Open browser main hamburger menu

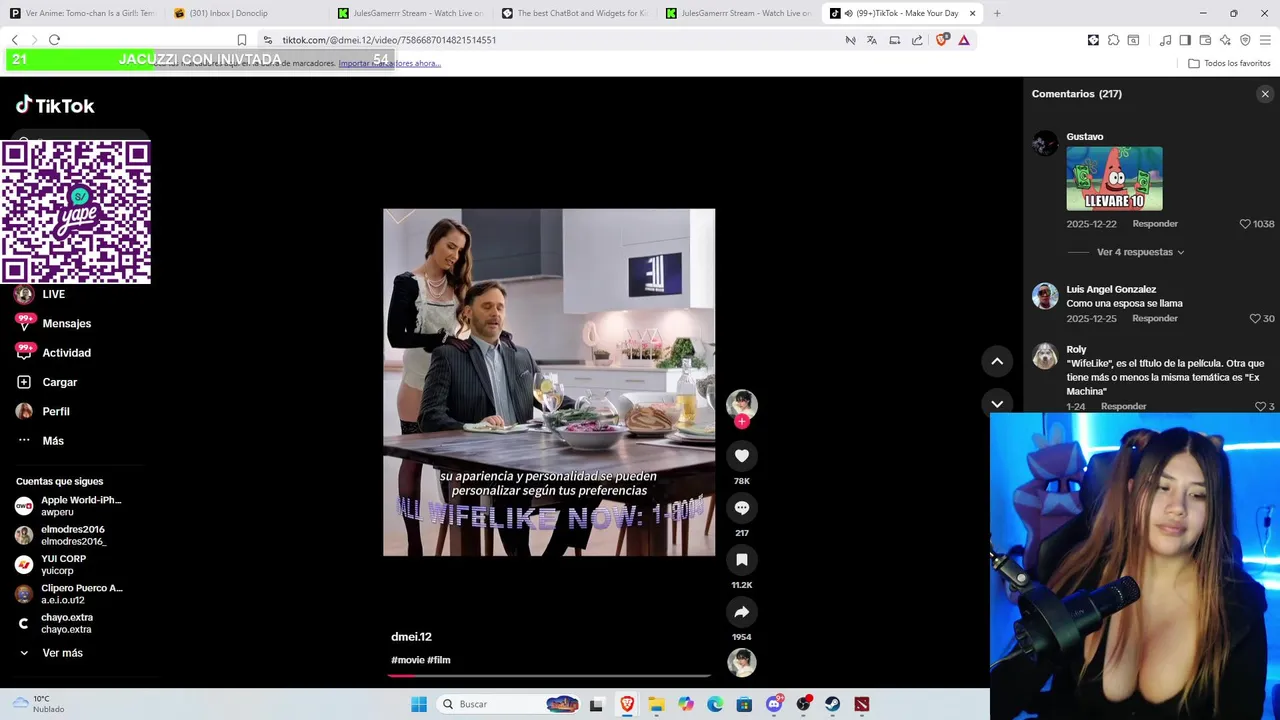(x=1266, y=40)
